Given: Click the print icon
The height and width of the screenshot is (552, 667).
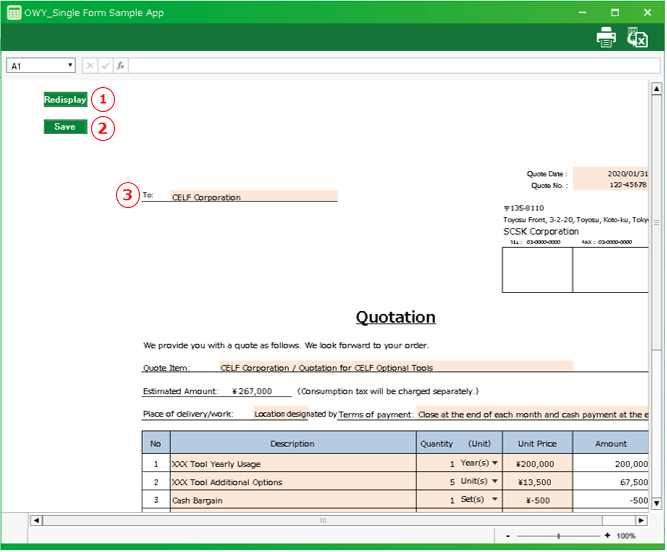Looking at the screenshot, I should pos(606,37).
